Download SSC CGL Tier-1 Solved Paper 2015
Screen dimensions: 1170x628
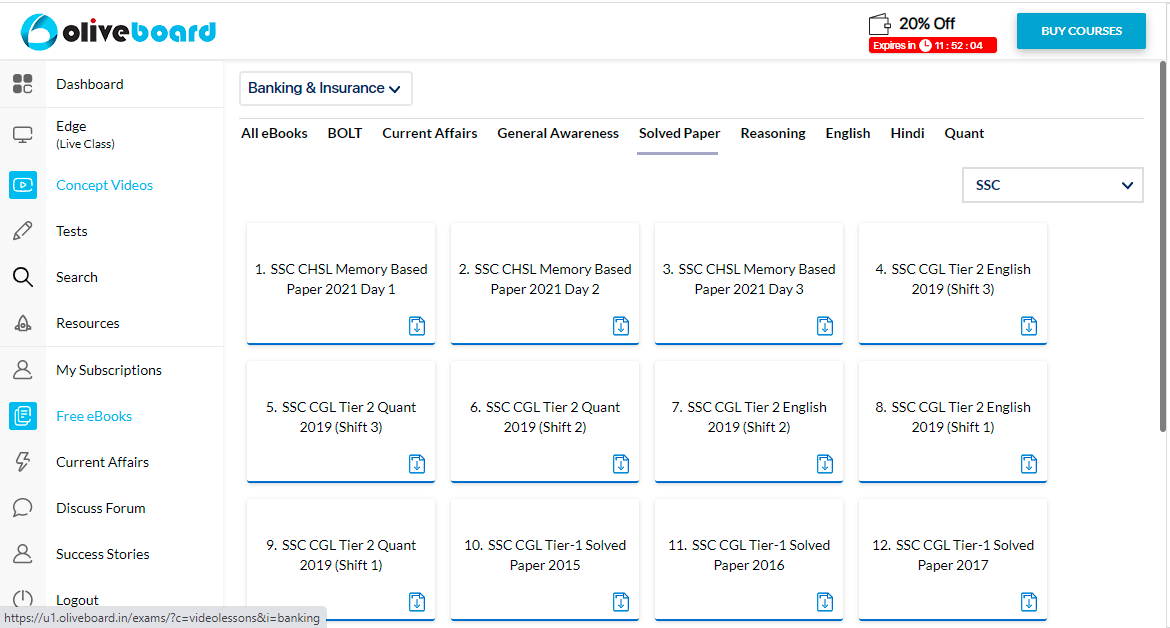(x=621, y=602)
